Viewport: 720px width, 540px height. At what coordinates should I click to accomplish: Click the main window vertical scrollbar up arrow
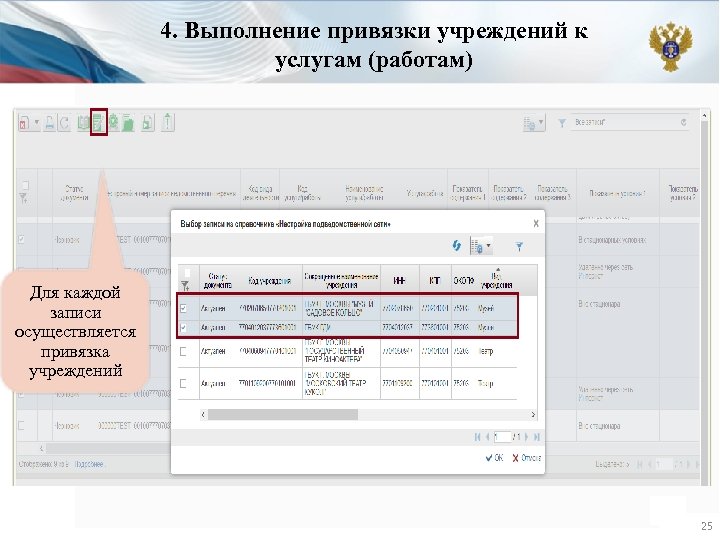pyautogui.click(x=704, y=116)
